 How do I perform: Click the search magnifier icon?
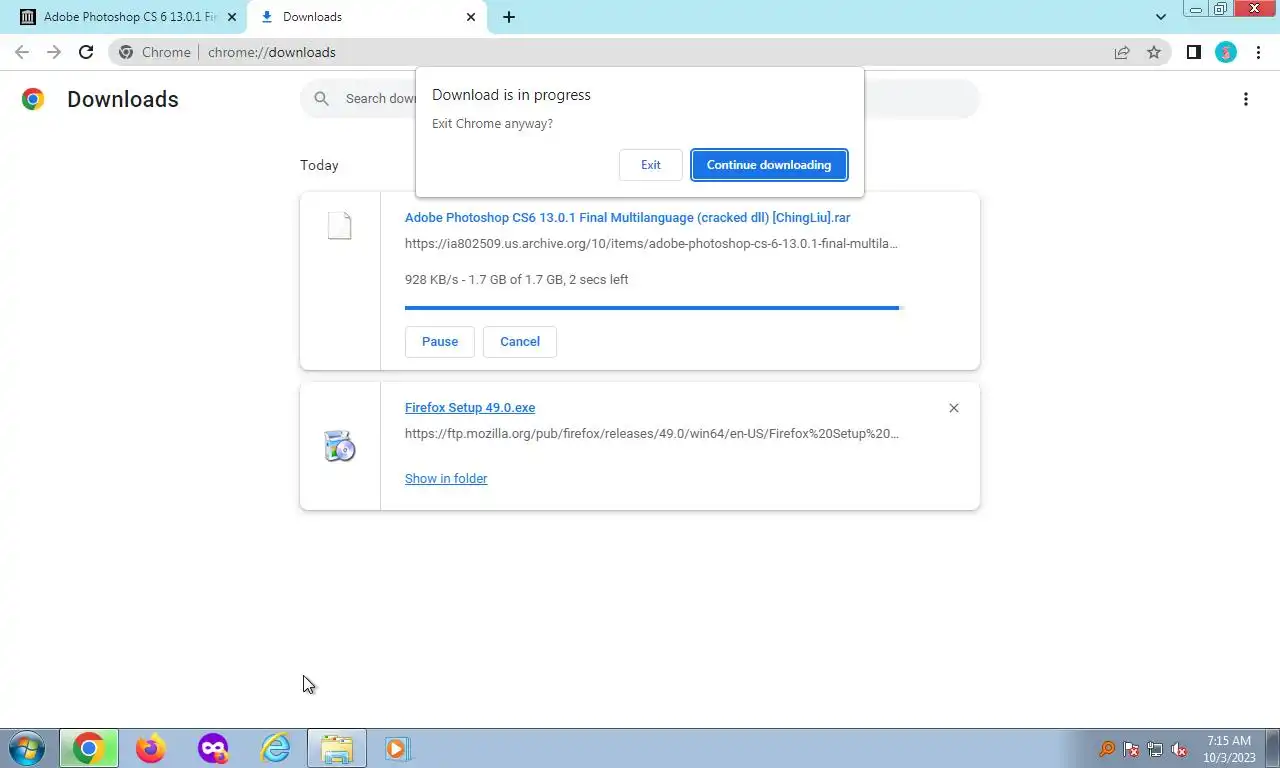click(321, 98)
